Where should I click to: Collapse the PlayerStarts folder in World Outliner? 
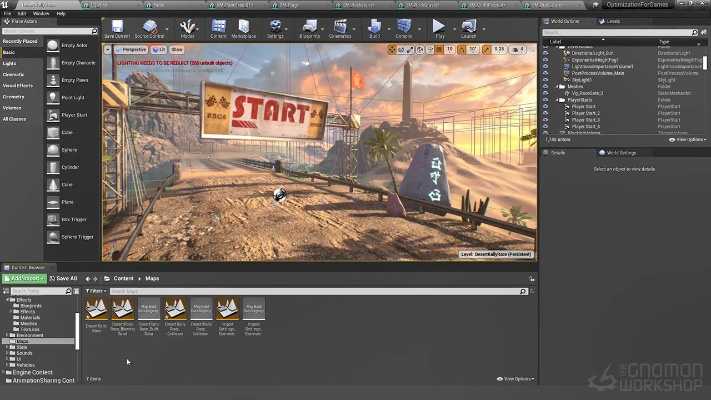[x=558, y=100]
